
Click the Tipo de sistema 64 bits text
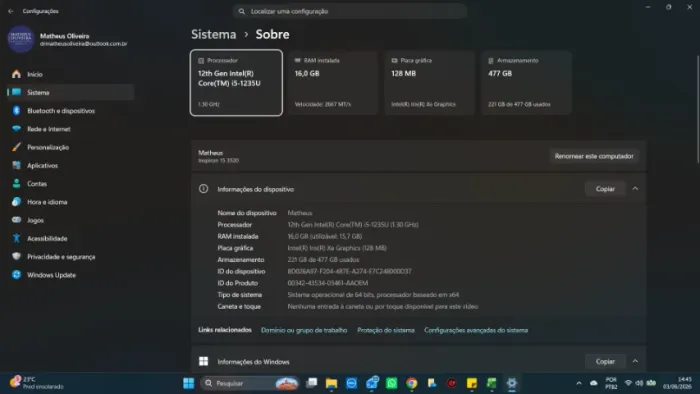click(x=373, y=295)
